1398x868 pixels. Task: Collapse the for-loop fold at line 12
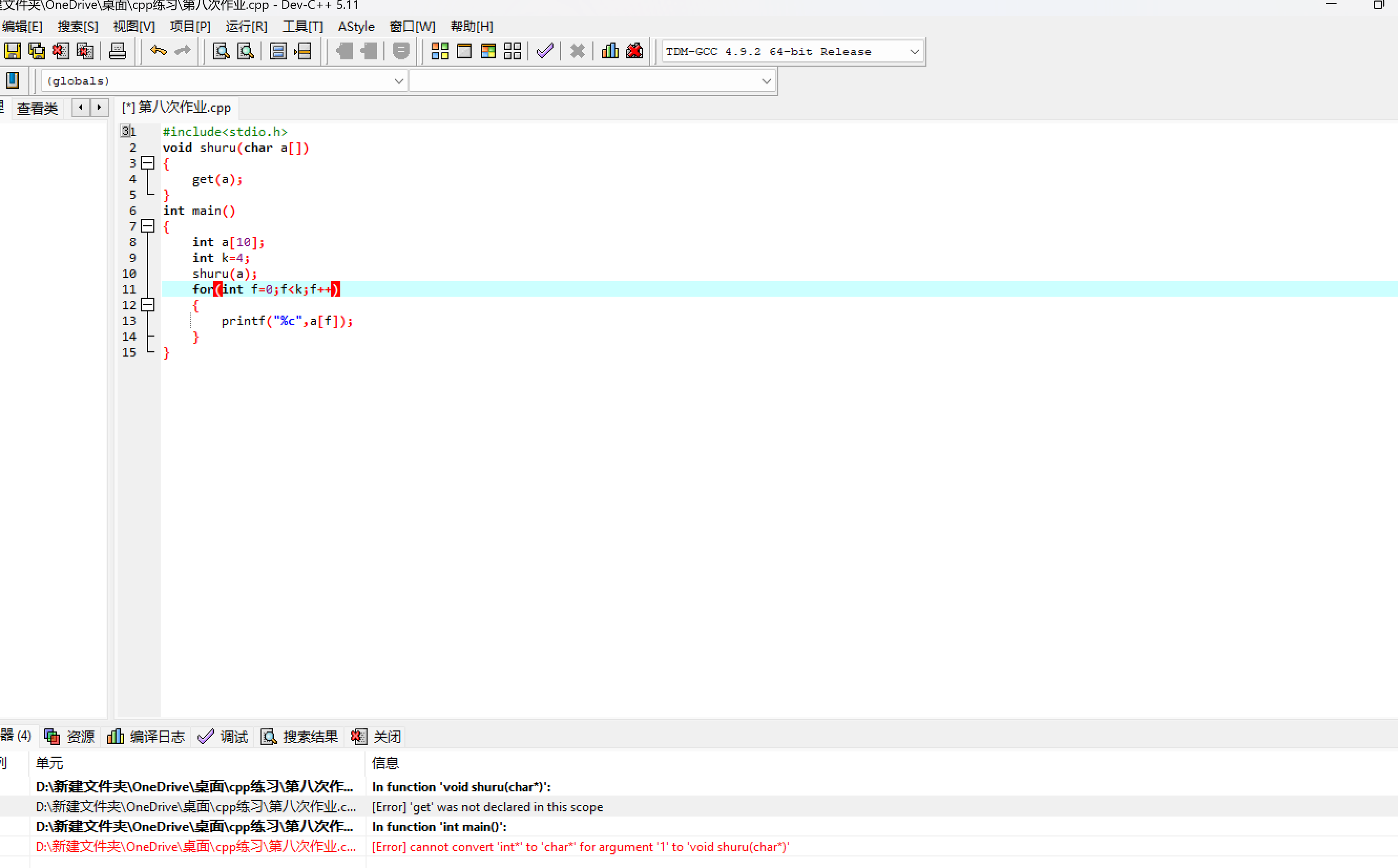[148, 305]
